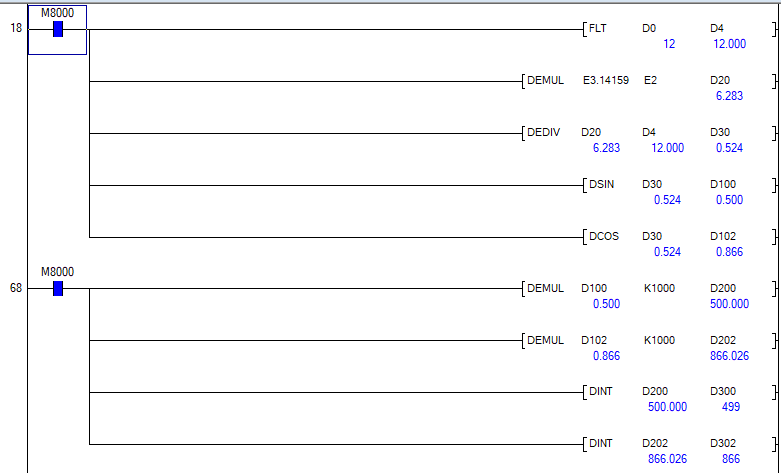Select rung number 18

tap(15, 29)
